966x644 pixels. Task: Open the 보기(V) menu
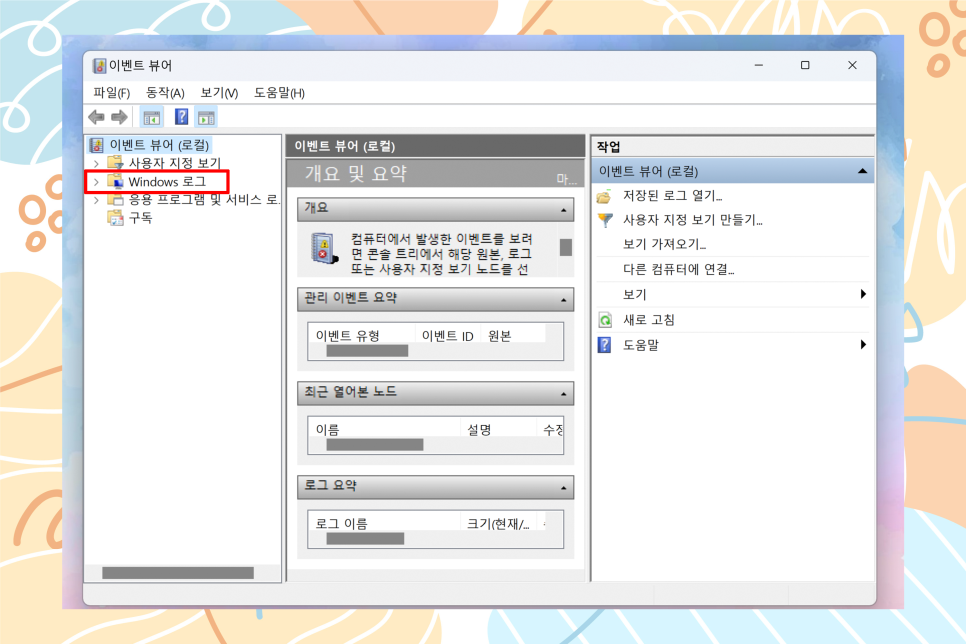pos(219,93)
